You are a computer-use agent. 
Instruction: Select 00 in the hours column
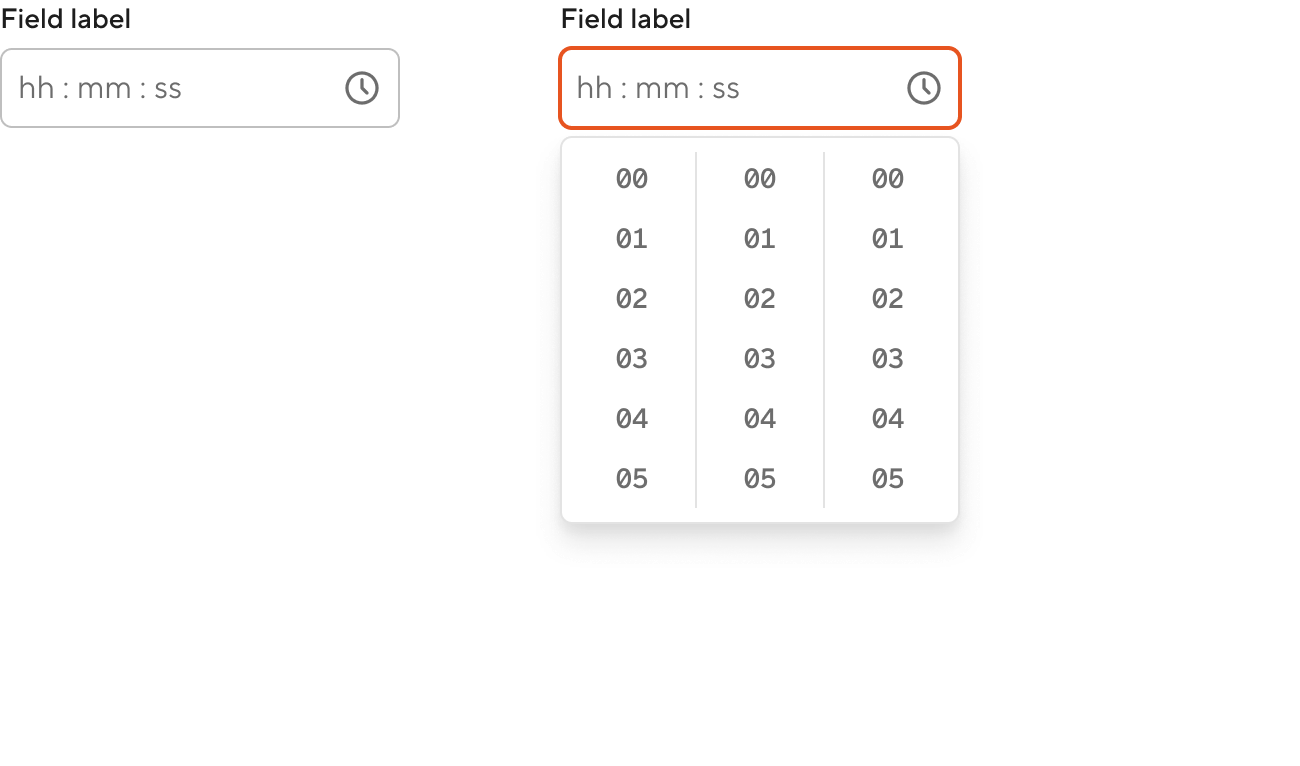point(632,179)
